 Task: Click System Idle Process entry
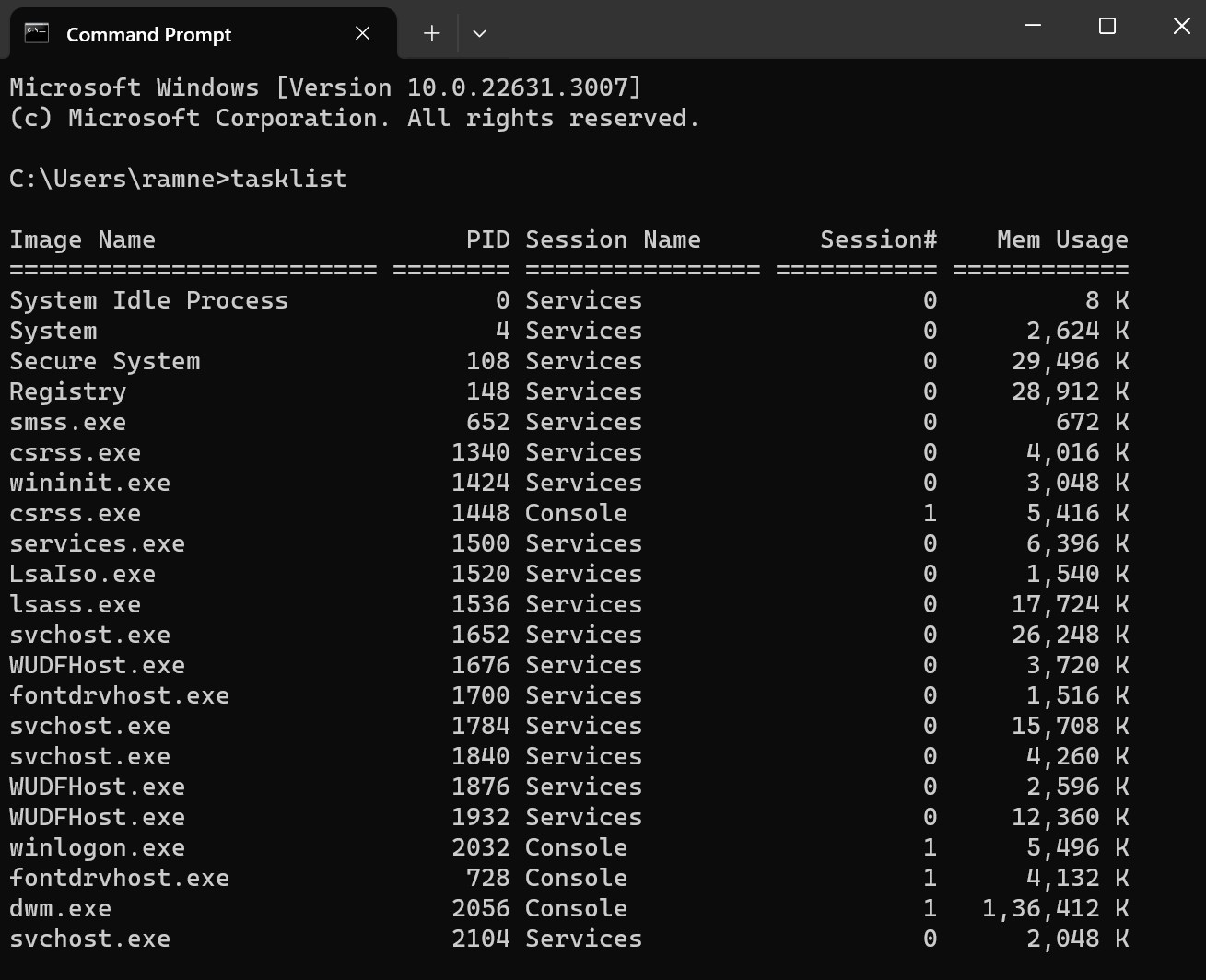click(149, 300)
